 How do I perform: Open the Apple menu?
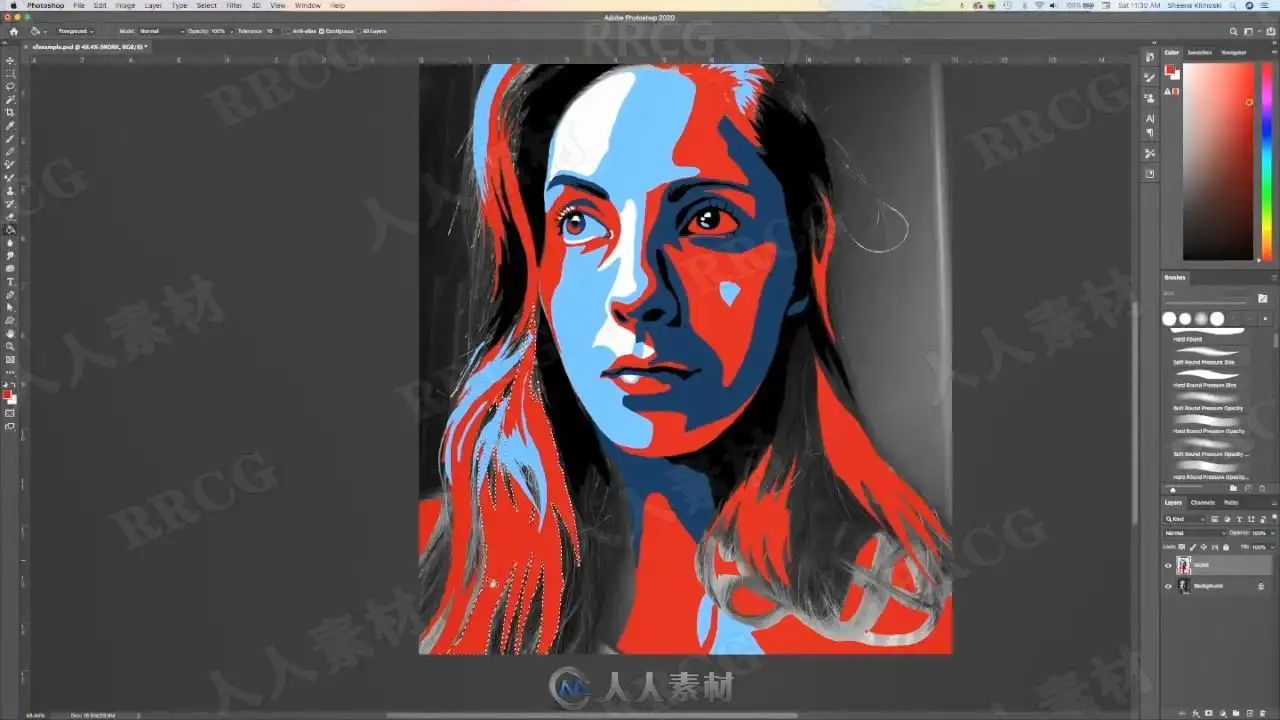point(13,5)
